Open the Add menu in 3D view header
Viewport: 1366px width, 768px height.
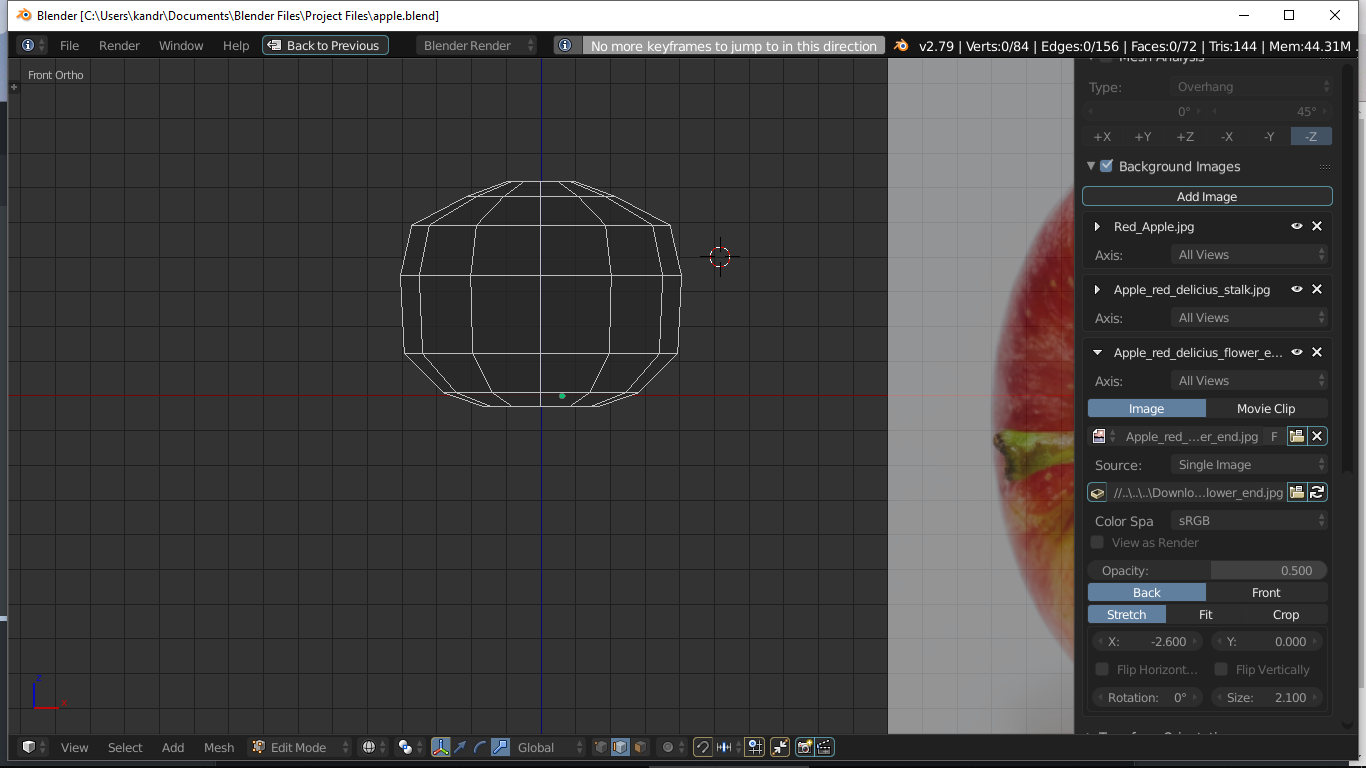pyautogui.click(x=173, y=747)
